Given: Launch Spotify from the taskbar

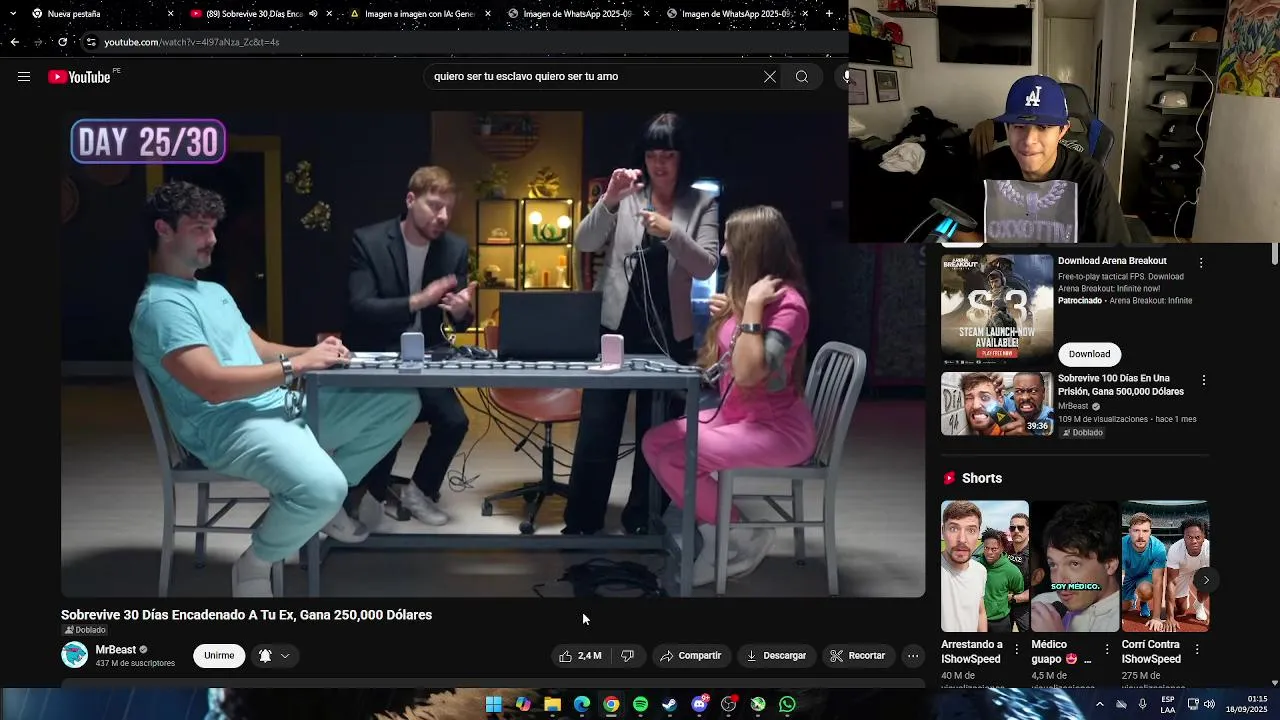Looking at the screenshot, I should [640, 705].
